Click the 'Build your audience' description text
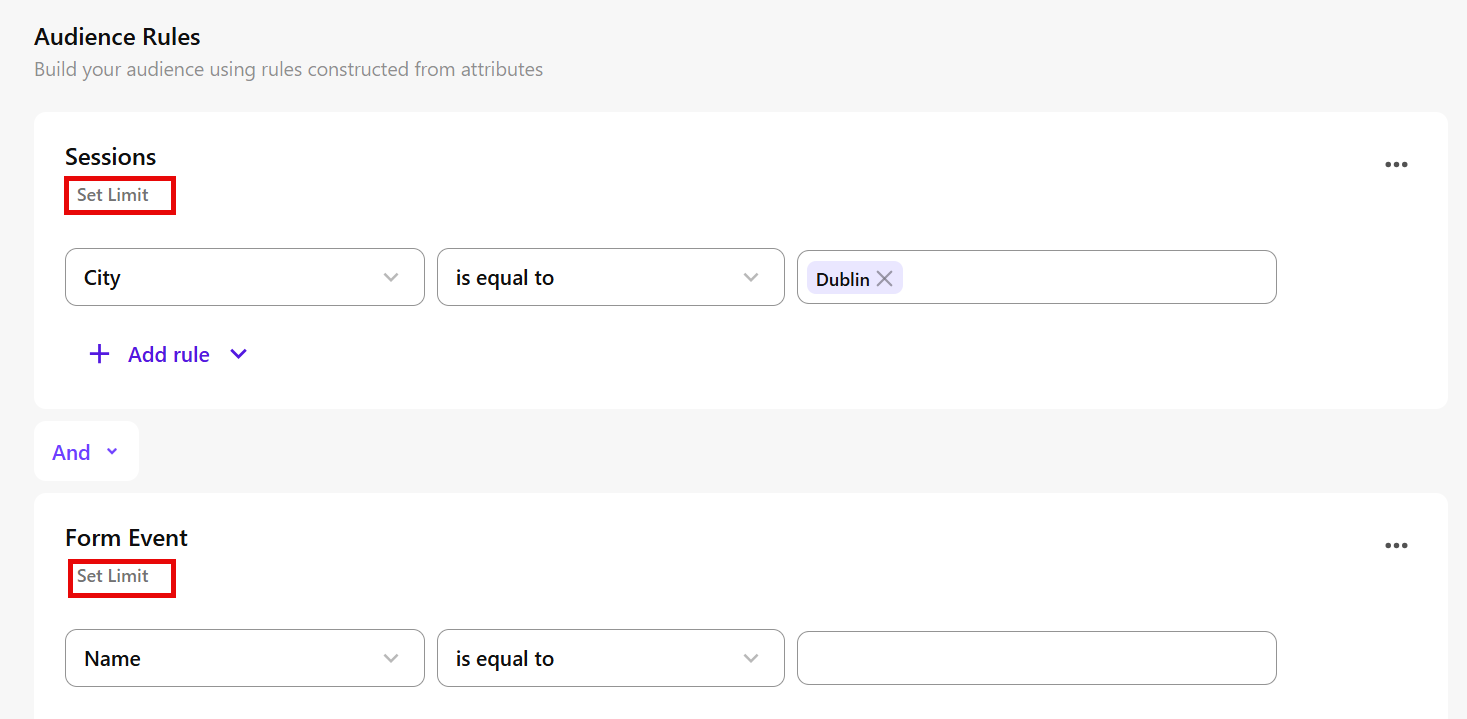 point(289,70)
